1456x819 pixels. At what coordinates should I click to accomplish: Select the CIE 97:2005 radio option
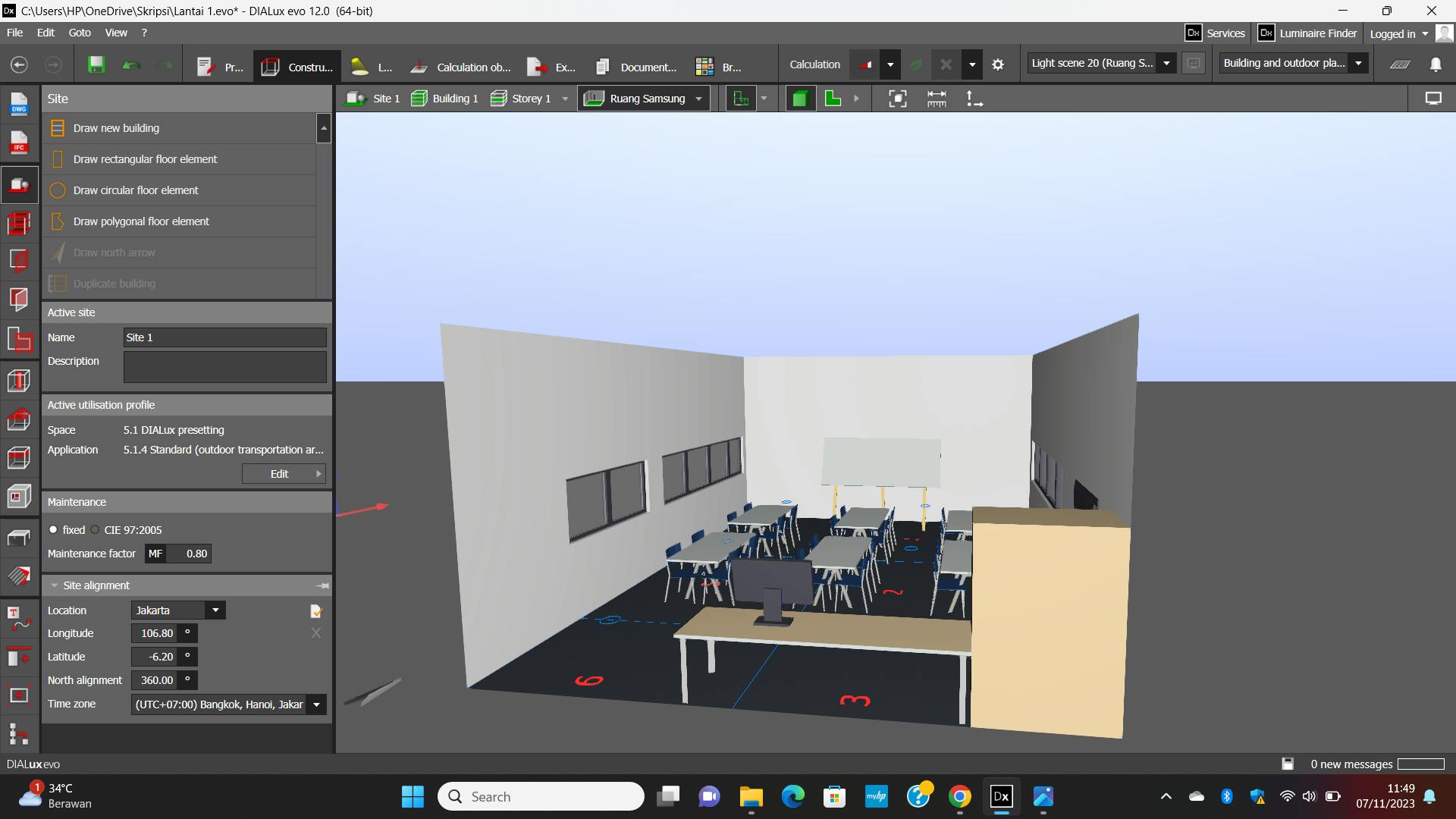coord(96,530)
